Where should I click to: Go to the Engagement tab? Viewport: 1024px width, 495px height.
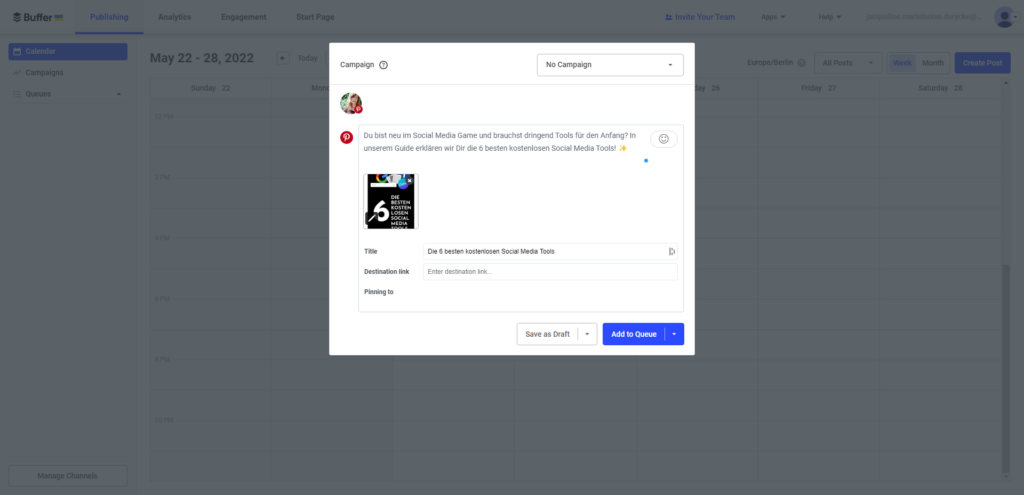point(244,17)
